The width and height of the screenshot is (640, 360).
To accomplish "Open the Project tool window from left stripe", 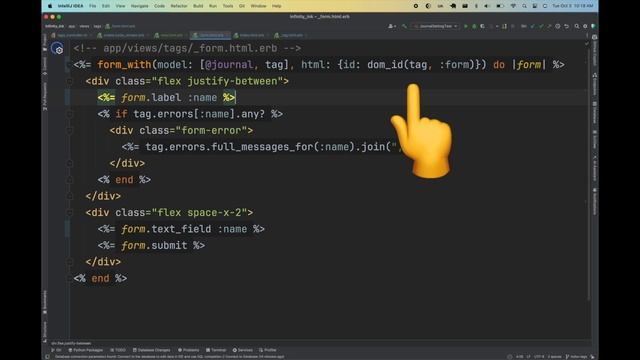I will click(x=45, y=43).
